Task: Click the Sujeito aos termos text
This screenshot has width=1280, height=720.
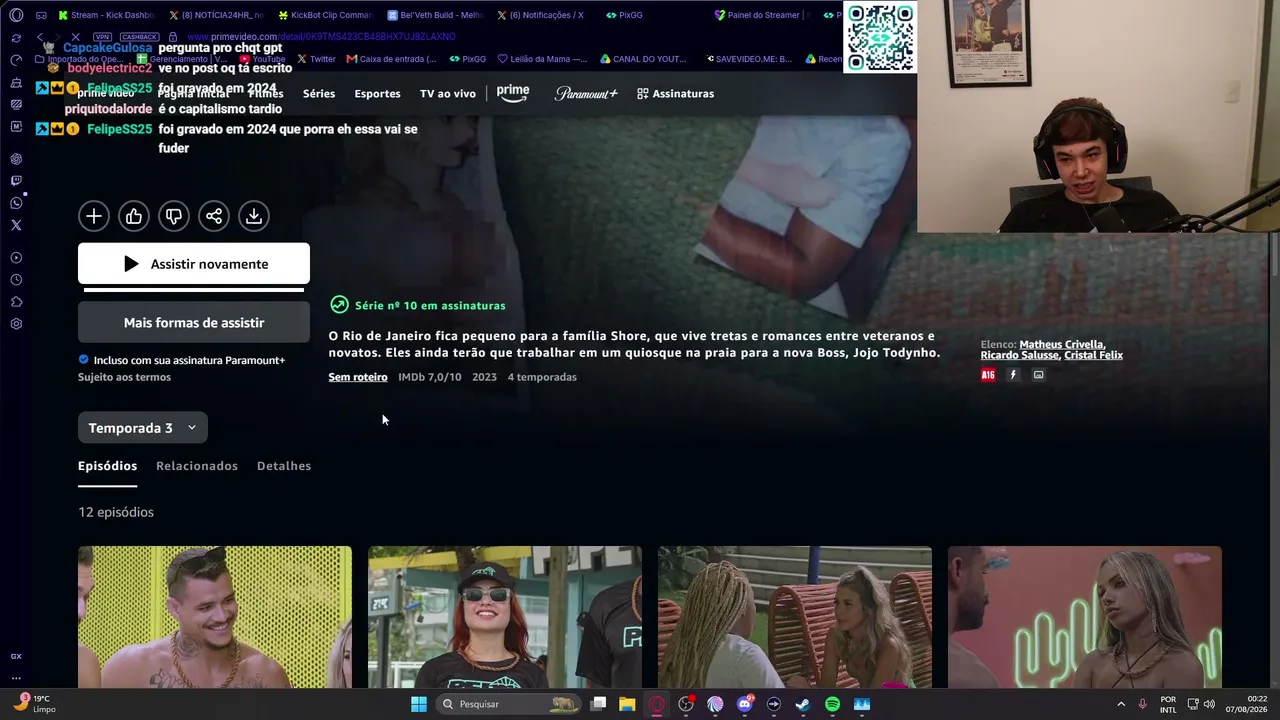Action: pyautogui.click(x=124, y=377)
